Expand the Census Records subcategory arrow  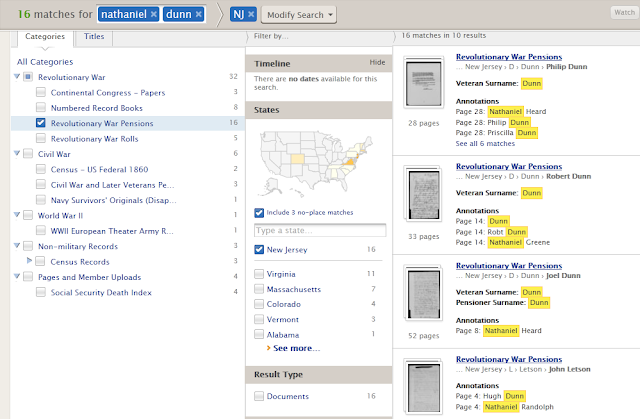[x=29, y=260]
